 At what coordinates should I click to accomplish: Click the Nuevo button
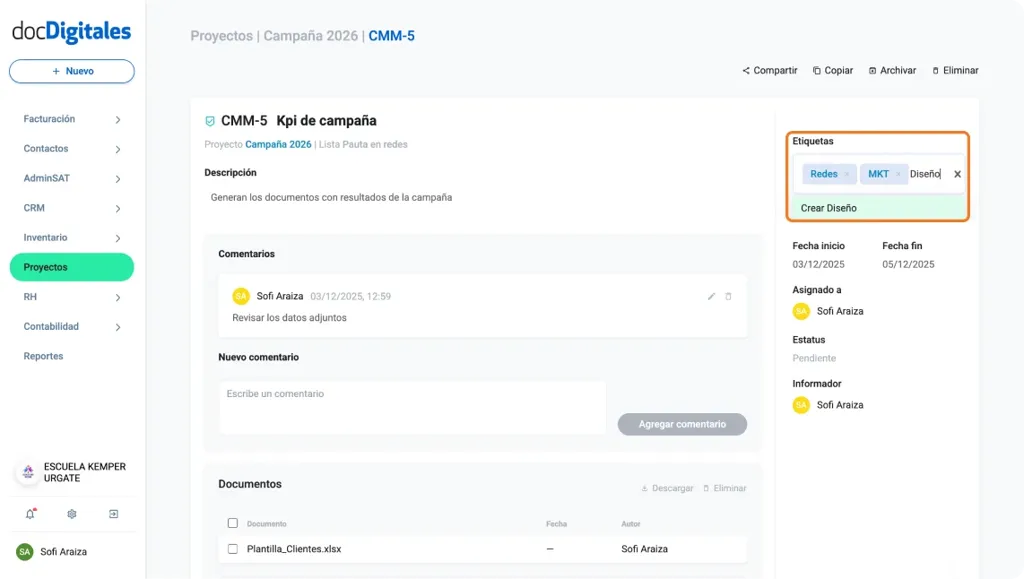71,71
